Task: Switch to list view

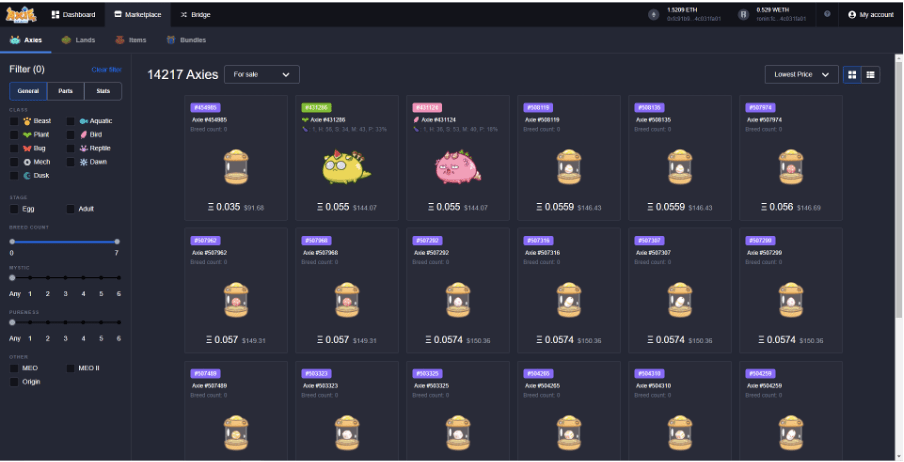Action: click(x=871, y=74)
